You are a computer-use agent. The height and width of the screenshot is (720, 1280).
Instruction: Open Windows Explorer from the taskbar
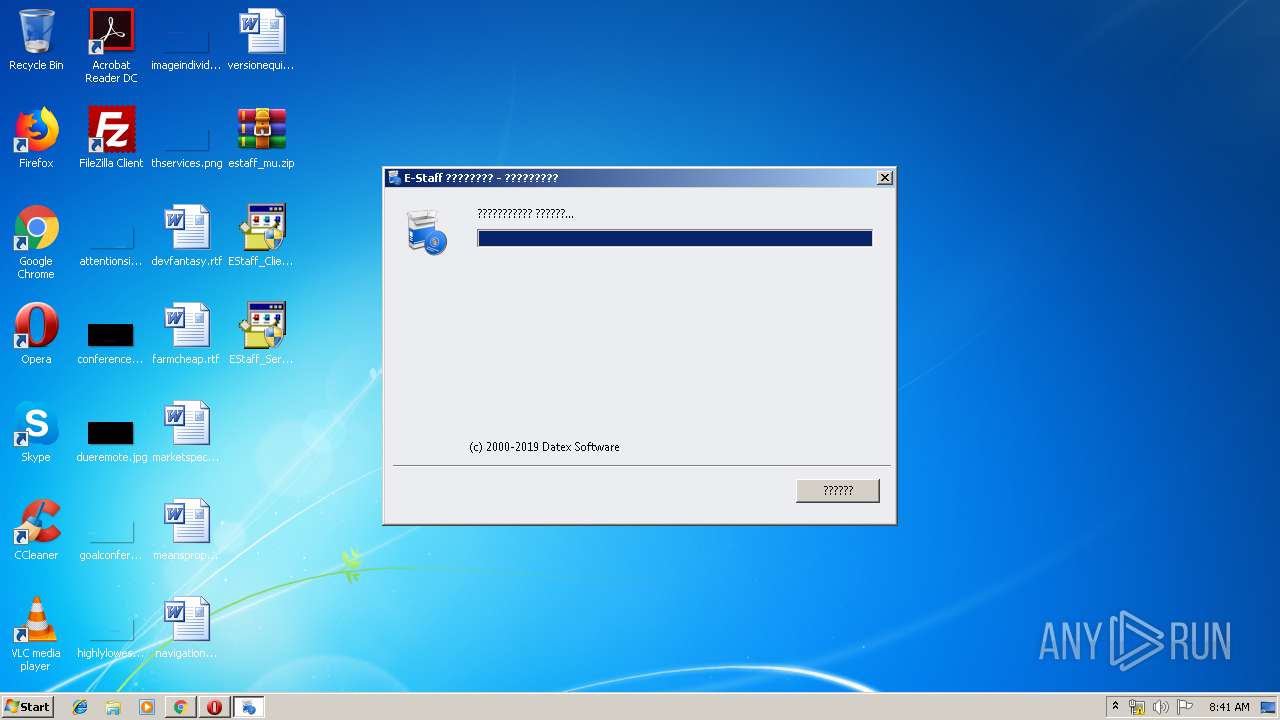[113, 707]
